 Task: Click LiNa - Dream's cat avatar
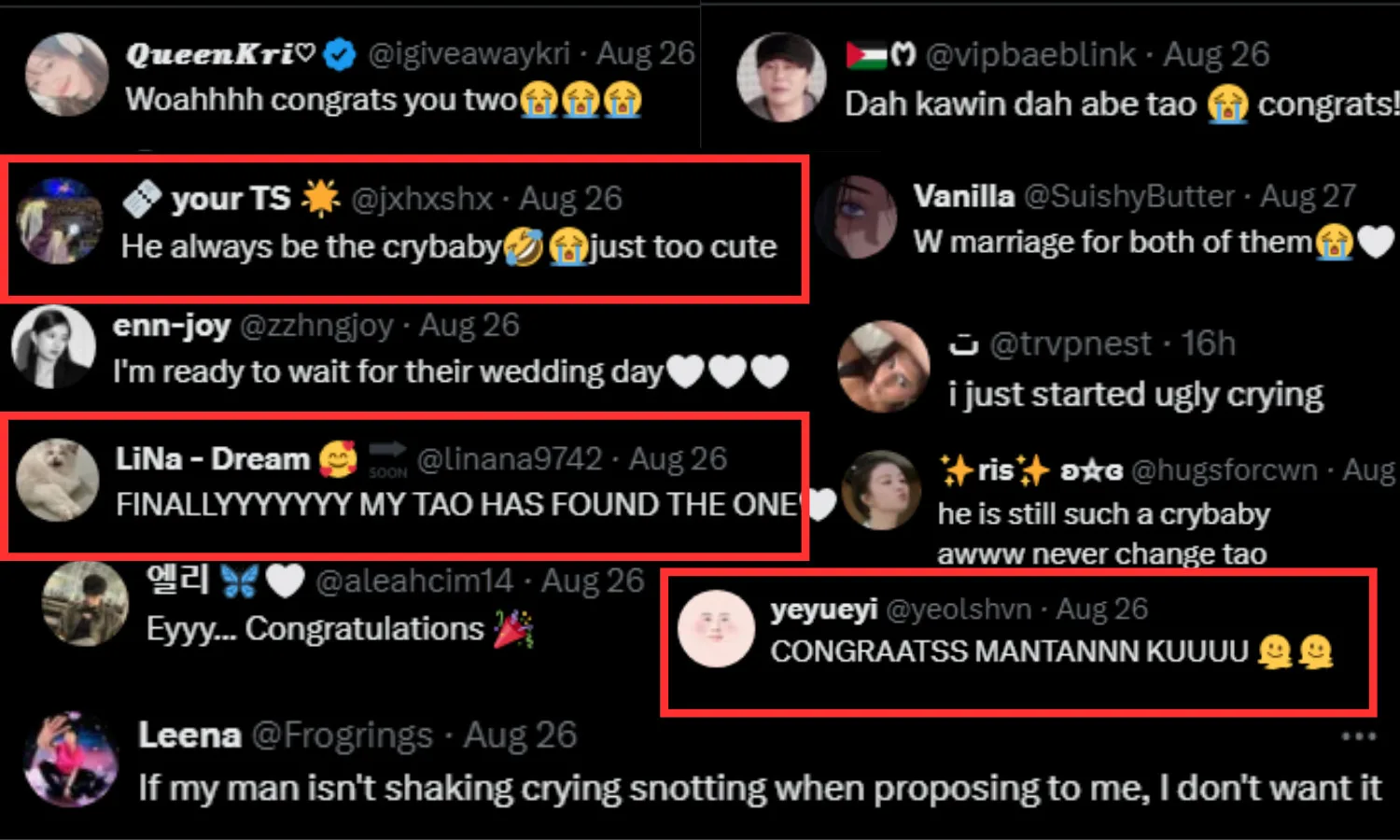pyautogui.click(x=58, y=480)
